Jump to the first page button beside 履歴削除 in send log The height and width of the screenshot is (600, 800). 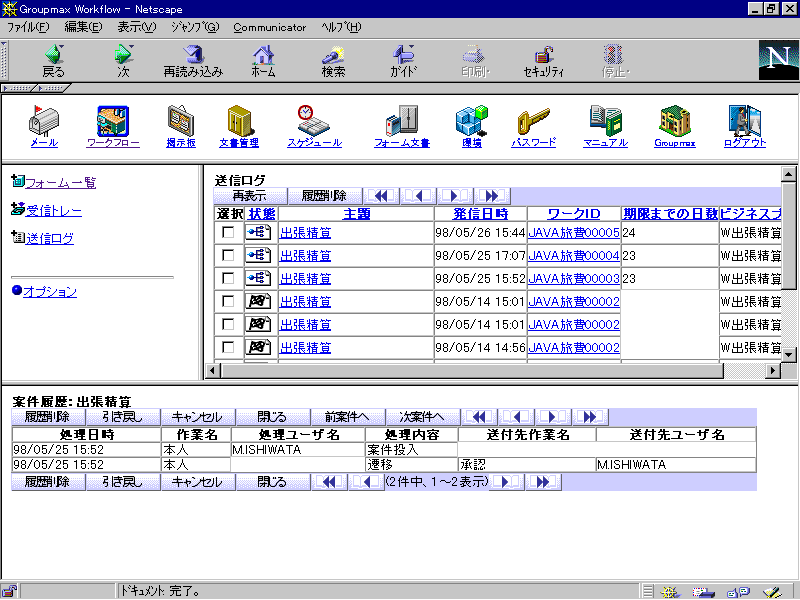click(x=381, y=196)
